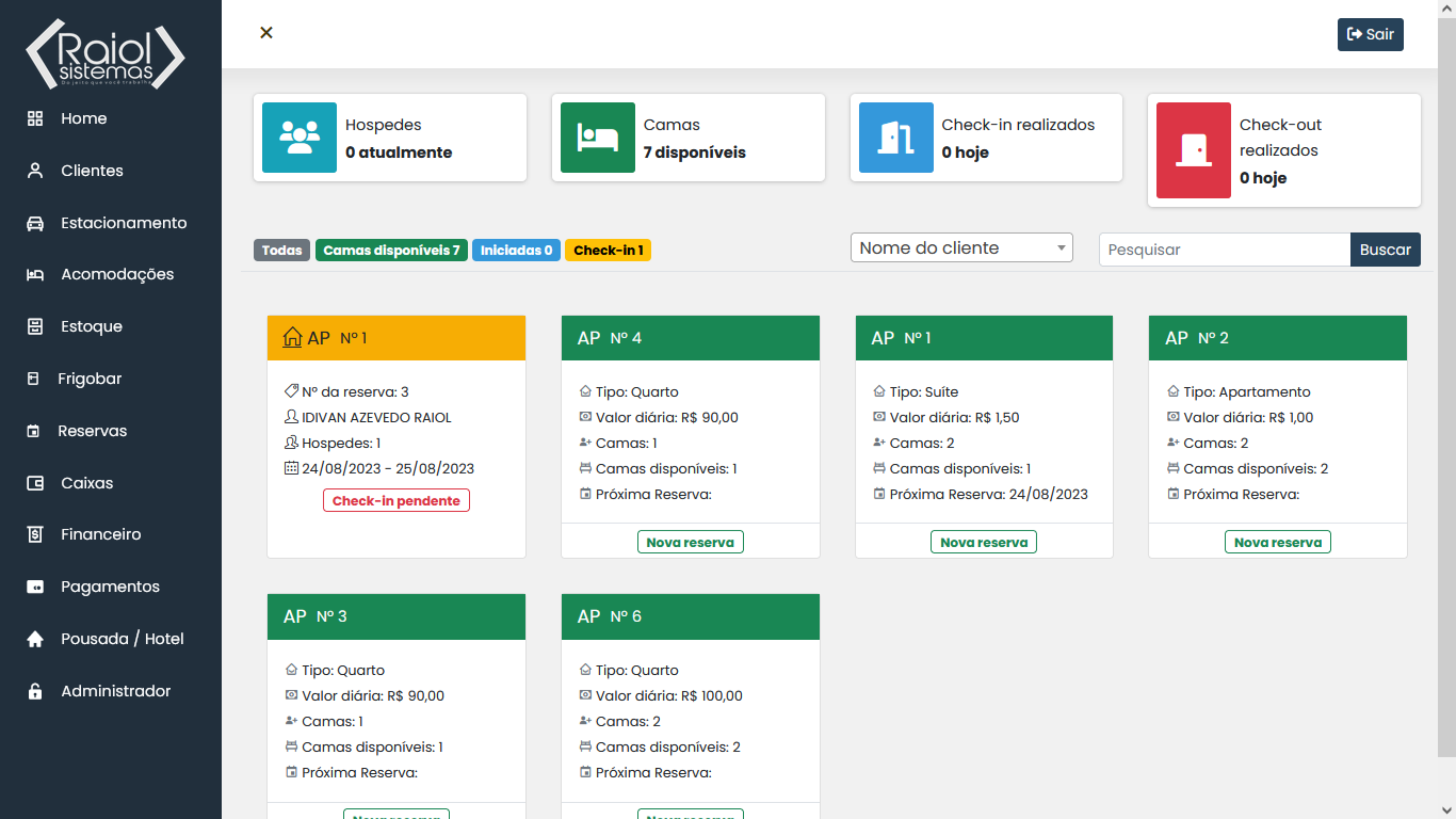This screenshot has width=1456, height=819.
Task: Open the Pagamentos menu item
Action: click(111, 587)
